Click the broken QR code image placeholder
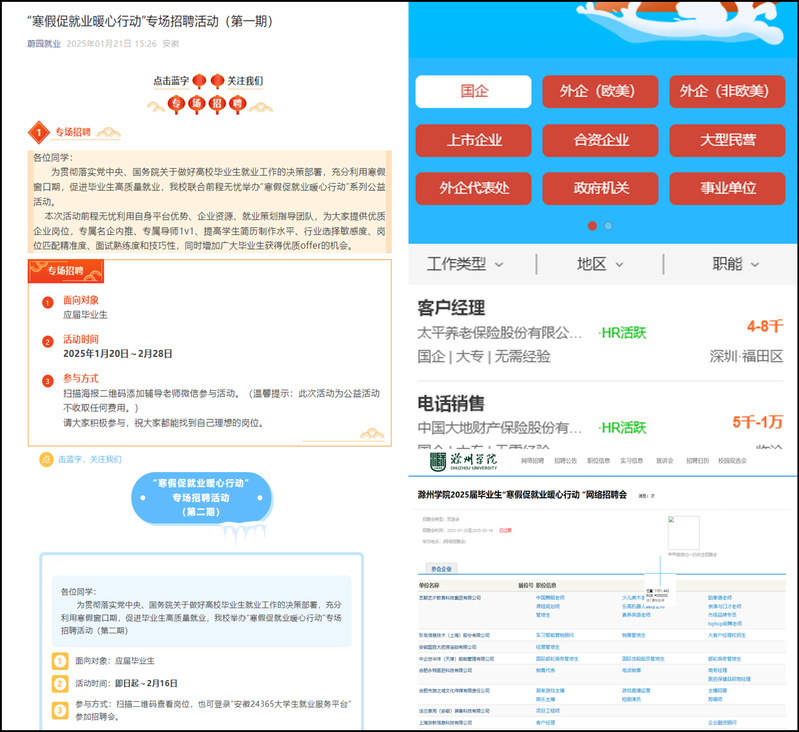Screen dimensions: 799x732 pyautogui.click(x=683, y=532)
